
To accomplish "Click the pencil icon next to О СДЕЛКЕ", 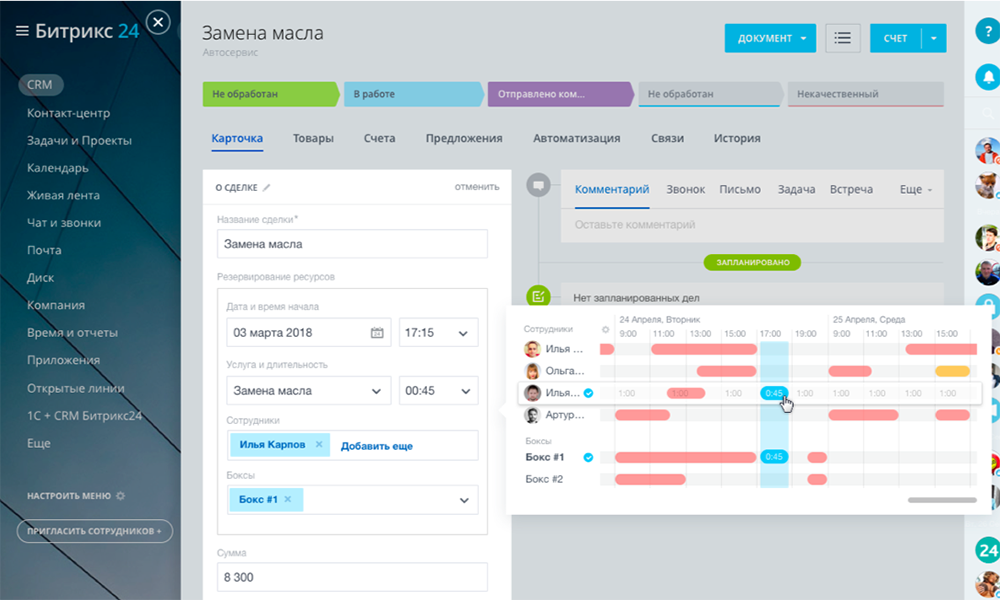I will 267,187.
